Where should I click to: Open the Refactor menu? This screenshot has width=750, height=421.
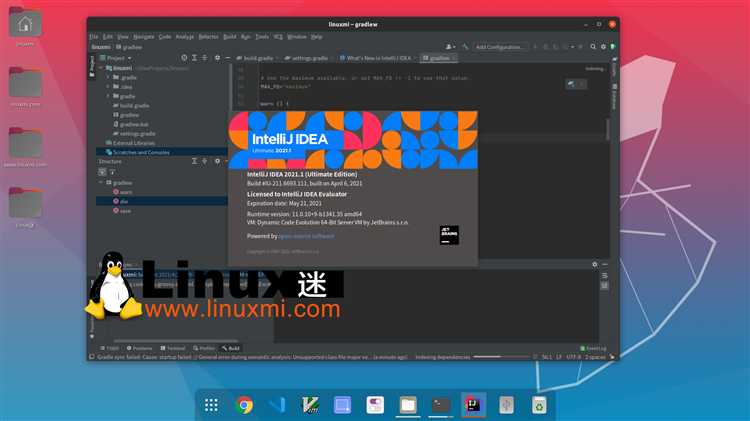coord(208,36)
